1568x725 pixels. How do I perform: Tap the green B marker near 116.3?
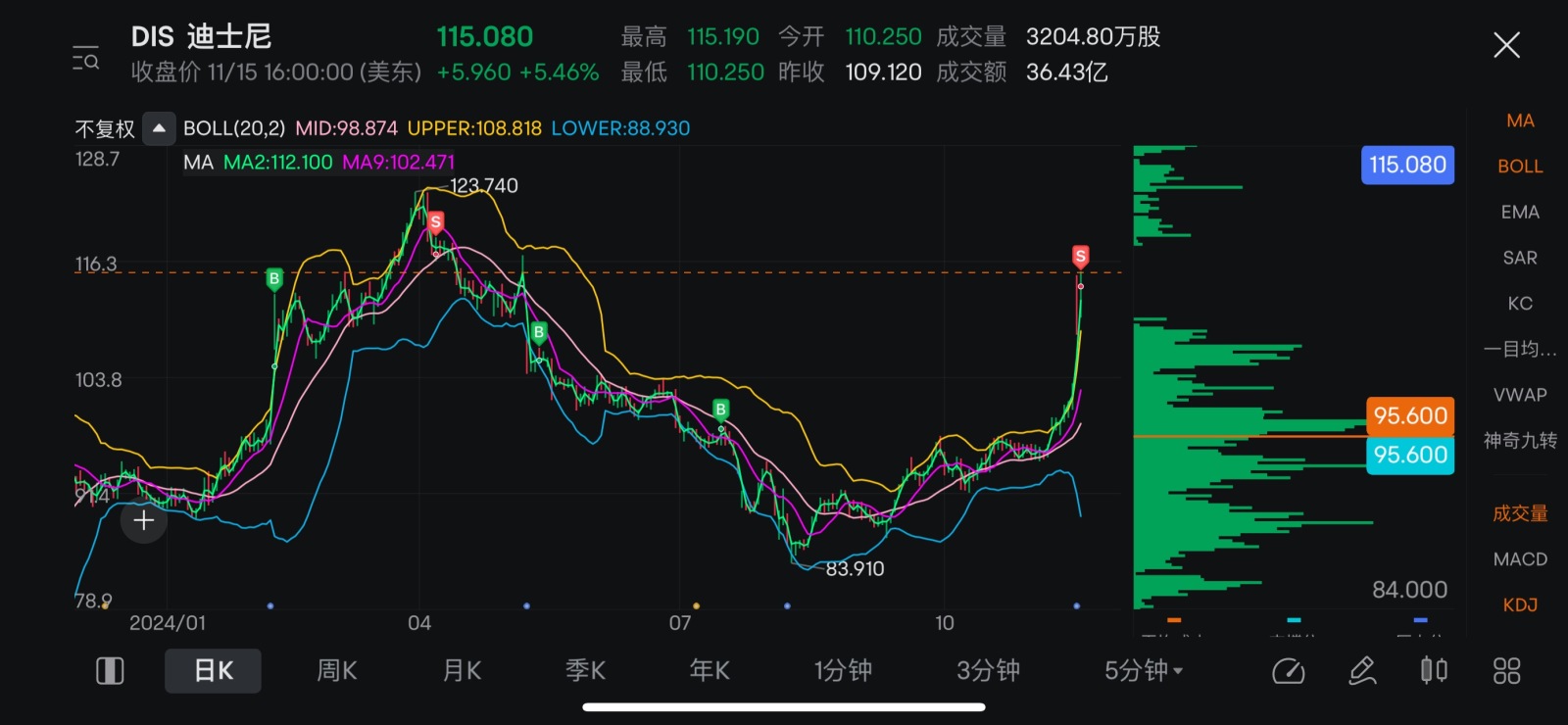tap(274, 279)
